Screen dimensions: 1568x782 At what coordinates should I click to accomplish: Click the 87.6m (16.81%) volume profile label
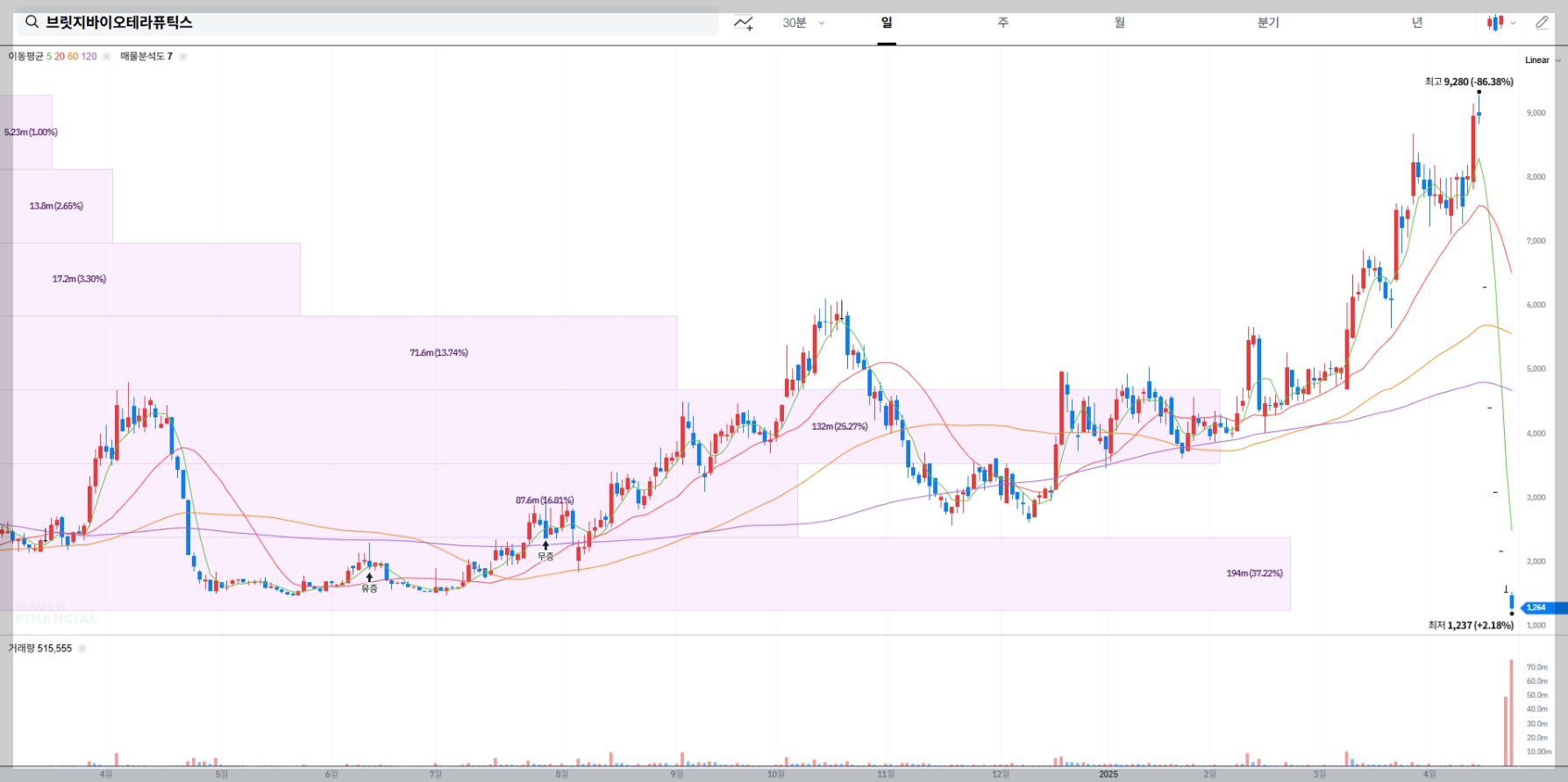(545, 501)
